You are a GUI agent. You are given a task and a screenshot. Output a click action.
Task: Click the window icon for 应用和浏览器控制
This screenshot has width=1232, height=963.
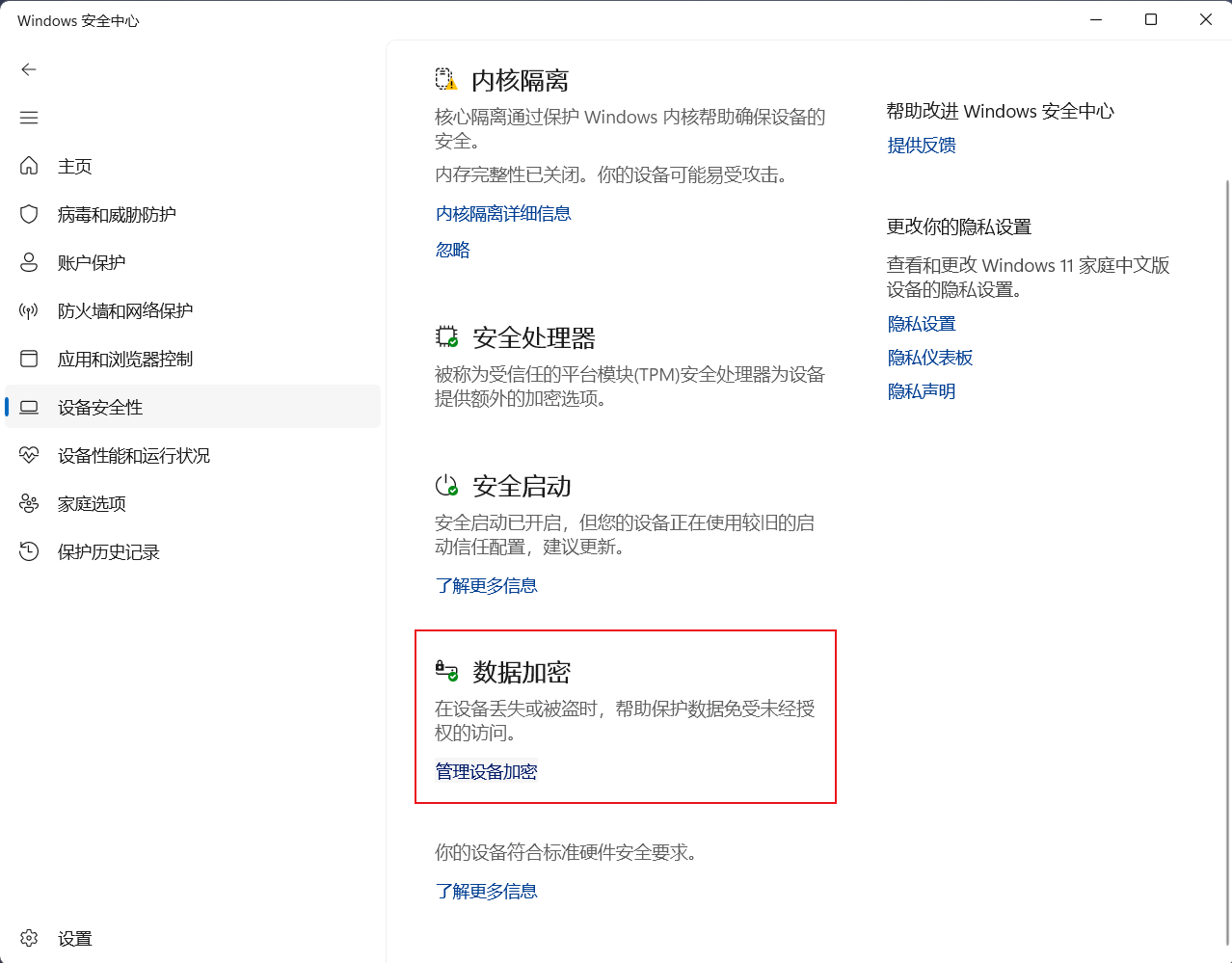(29, 359)
